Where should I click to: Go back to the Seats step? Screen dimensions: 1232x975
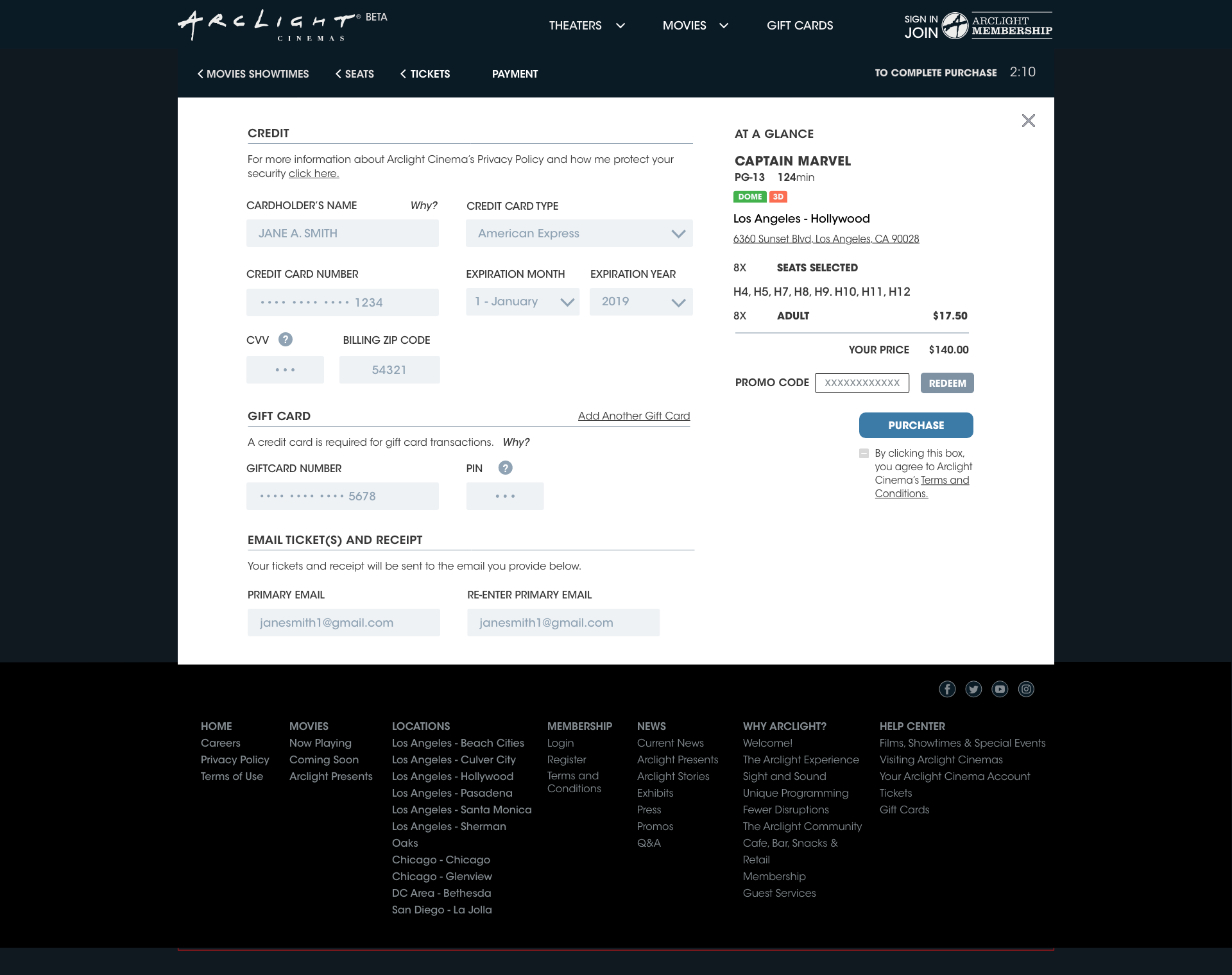tap(355, 74)
